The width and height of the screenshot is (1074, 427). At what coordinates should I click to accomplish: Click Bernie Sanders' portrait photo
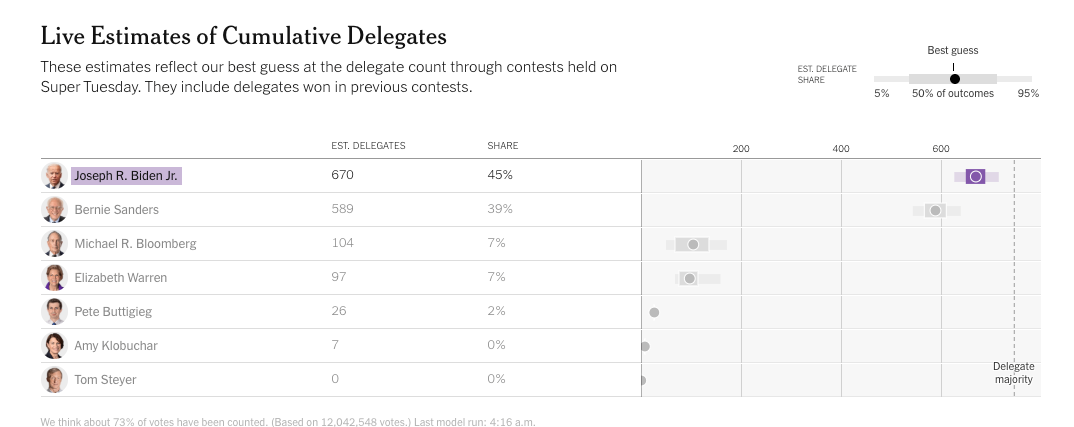pos(53,210)
